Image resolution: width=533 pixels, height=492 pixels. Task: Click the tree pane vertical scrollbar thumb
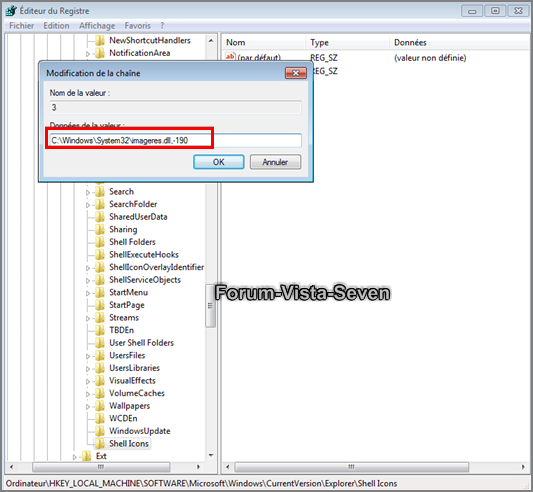pos(210,305)
